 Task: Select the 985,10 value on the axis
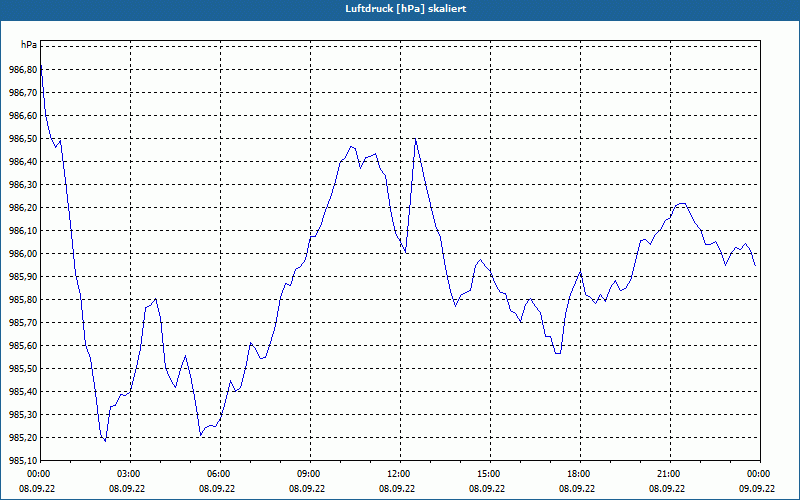[x=23, y=460]
